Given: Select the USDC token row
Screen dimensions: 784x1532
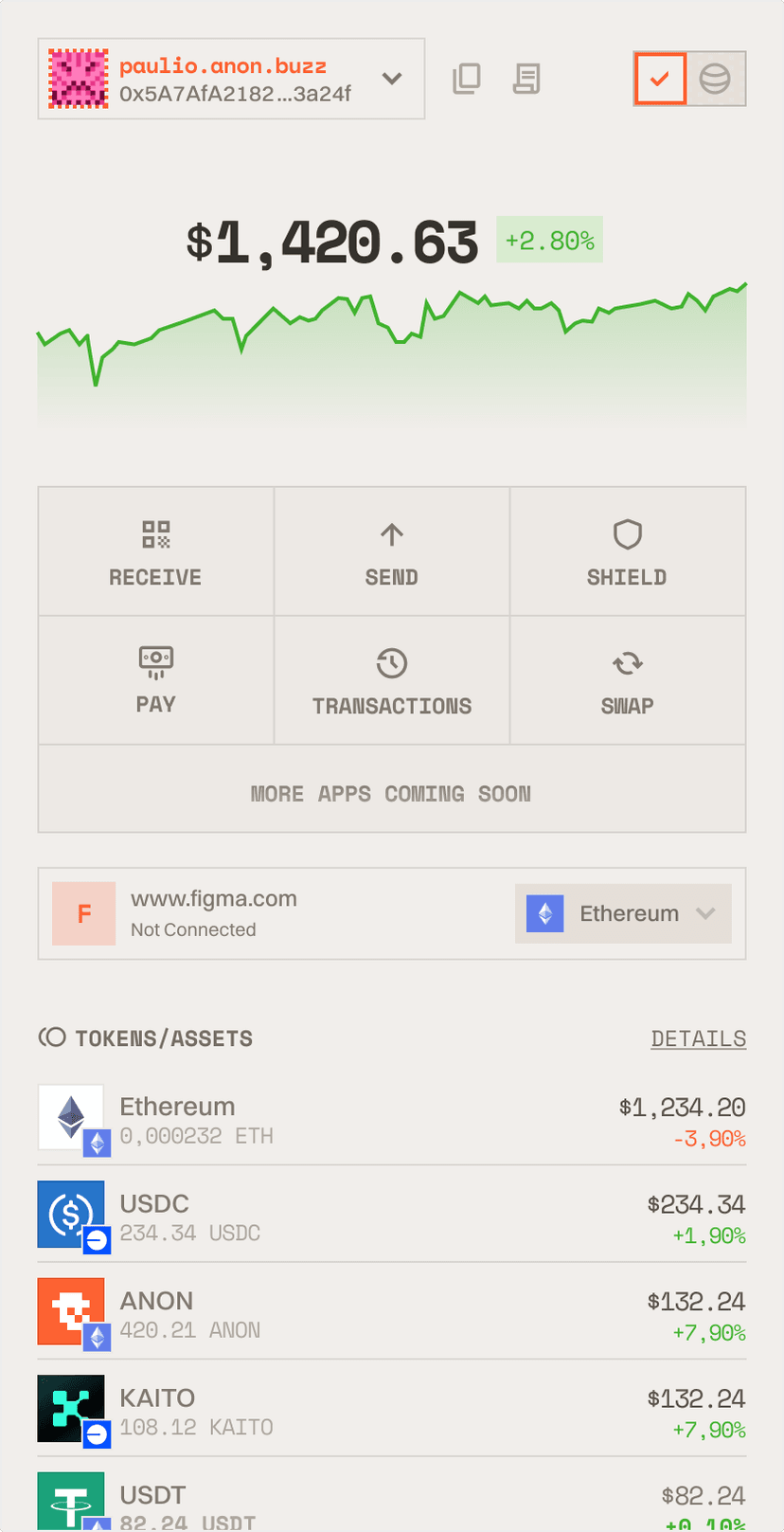Looking at the screenshot, I should tap(392, 1217).
